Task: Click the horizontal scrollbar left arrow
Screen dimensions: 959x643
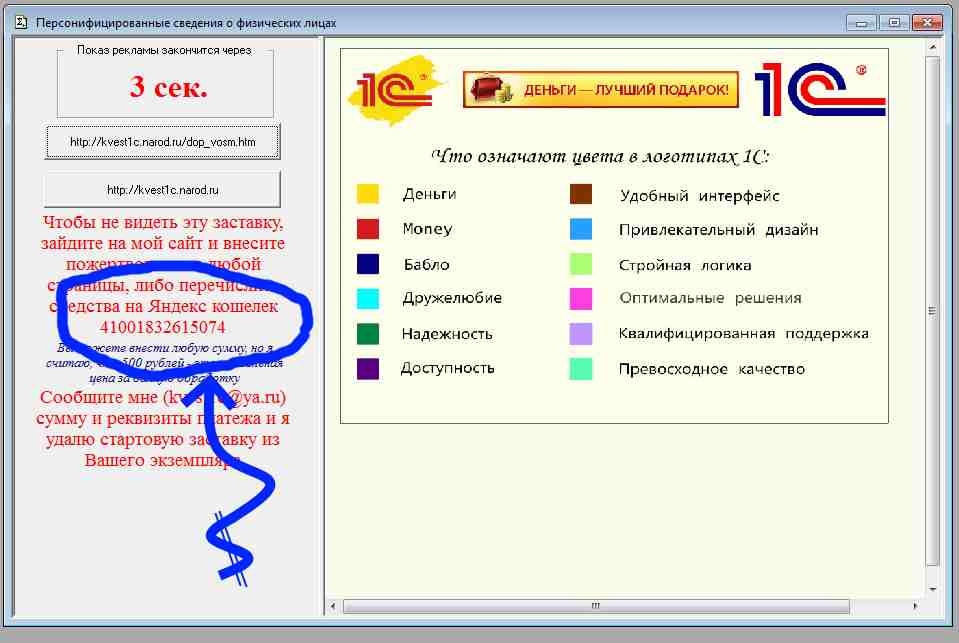Action: [x=333, y=606]
